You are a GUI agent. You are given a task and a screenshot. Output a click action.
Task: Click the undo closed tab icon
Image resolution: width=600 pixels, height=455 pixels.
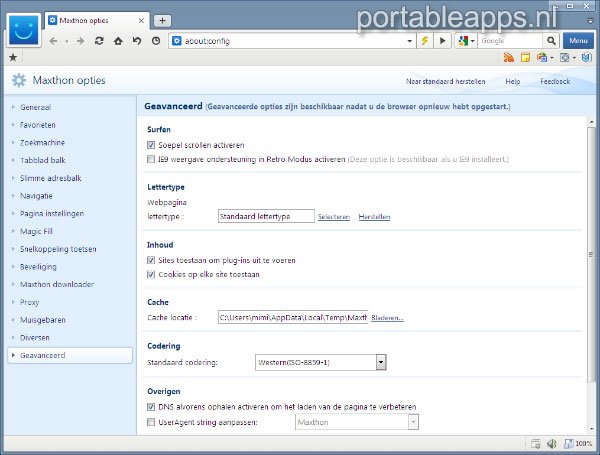click(x=137, y=41)
